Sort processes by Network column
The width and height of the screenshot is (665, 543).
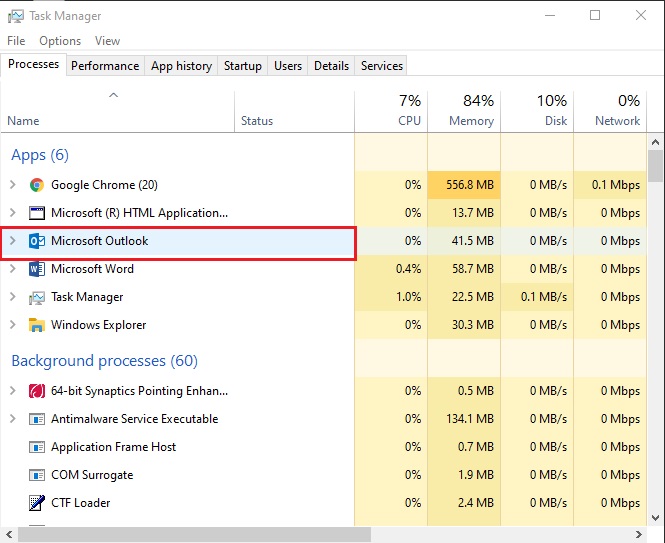pyautogui.click(x=610, y=111)
